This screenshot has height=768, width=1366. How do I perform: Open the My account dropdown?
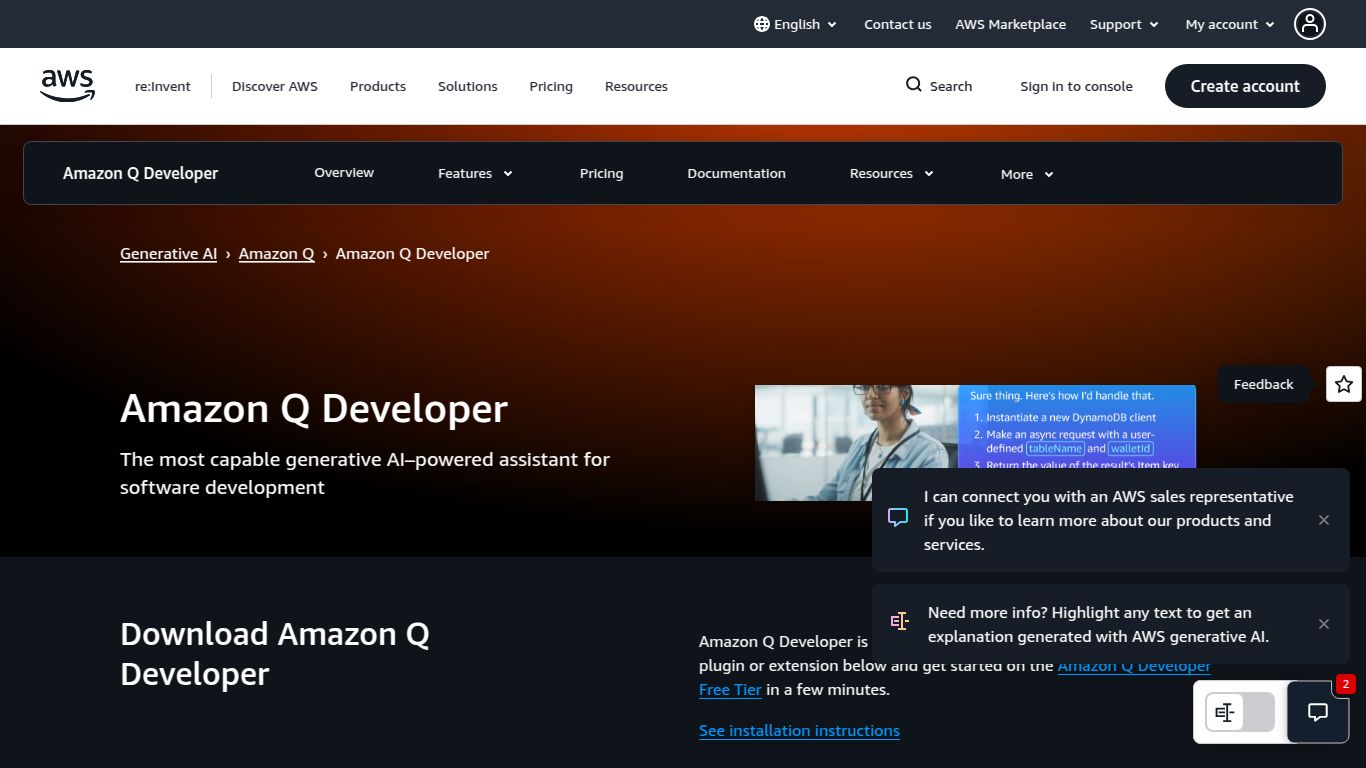(x=1228, y=24)
